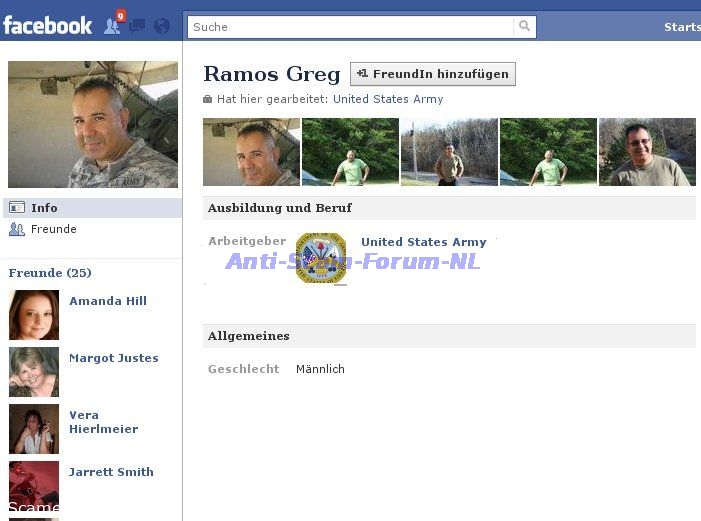This screenshot has width=701, height=521.
Task: Click the large profile picture of Ramos Greg
Action: pyautogui.click(x=93, y=125)
